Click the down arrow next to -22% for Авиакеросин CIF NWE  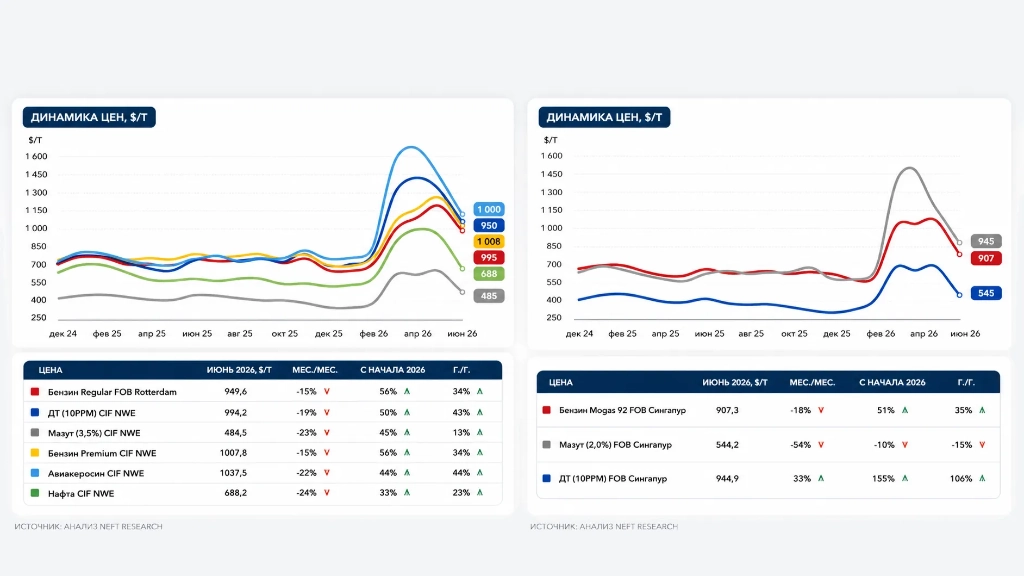(x=327, y=473)
